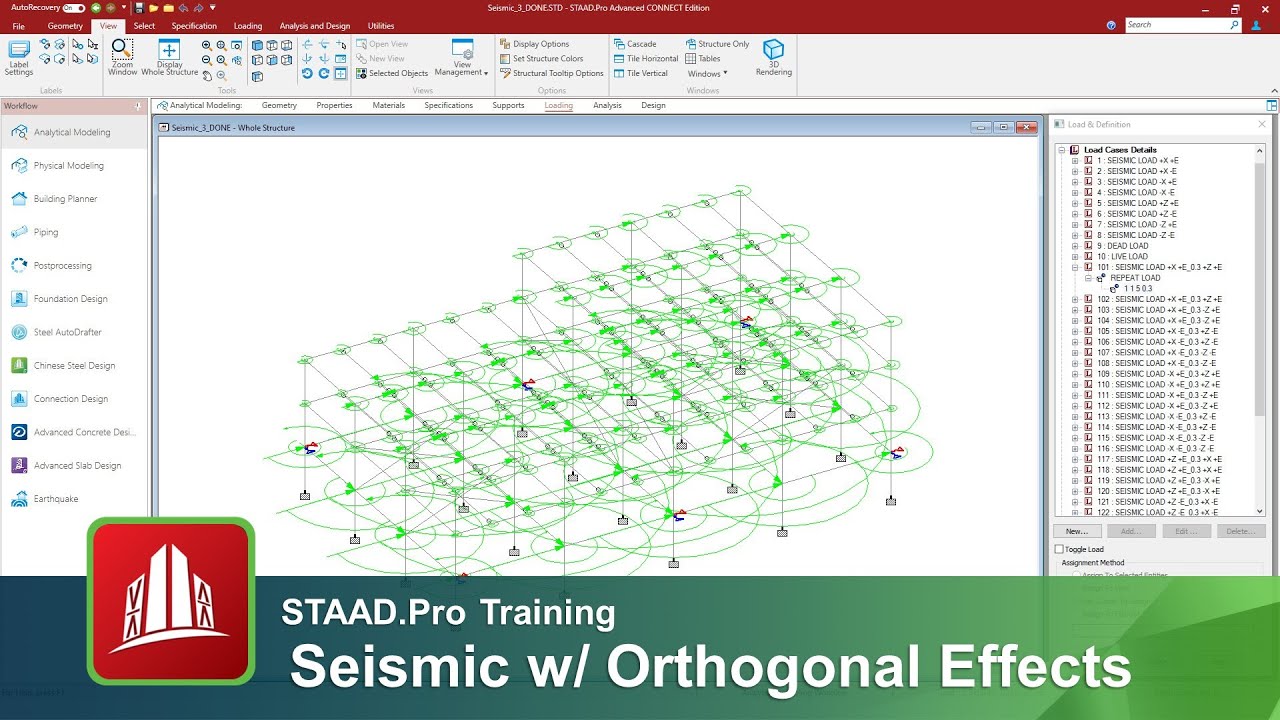The width and height of the screenshot is (1280, 720).
Task: Collapse the REPEAT LOAD node
Action: point(1088,278)
